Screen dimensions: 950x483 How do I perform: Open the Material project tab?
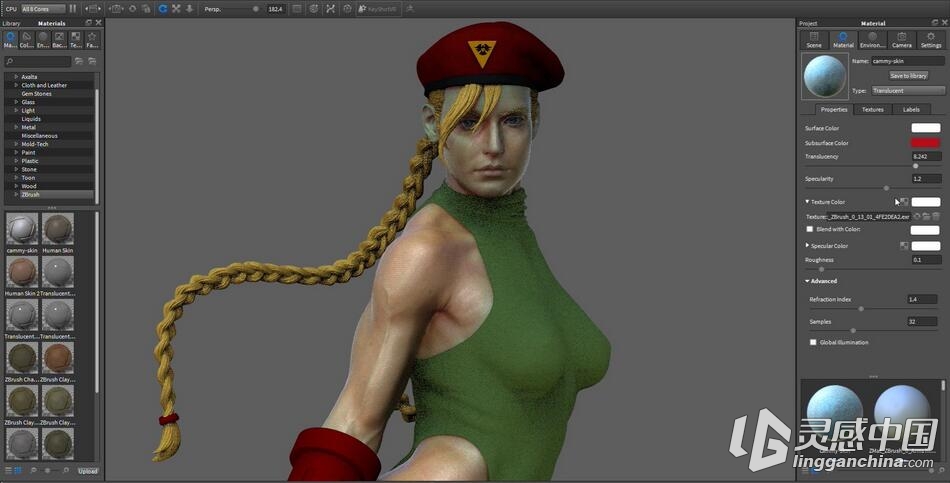pos(843,40)
